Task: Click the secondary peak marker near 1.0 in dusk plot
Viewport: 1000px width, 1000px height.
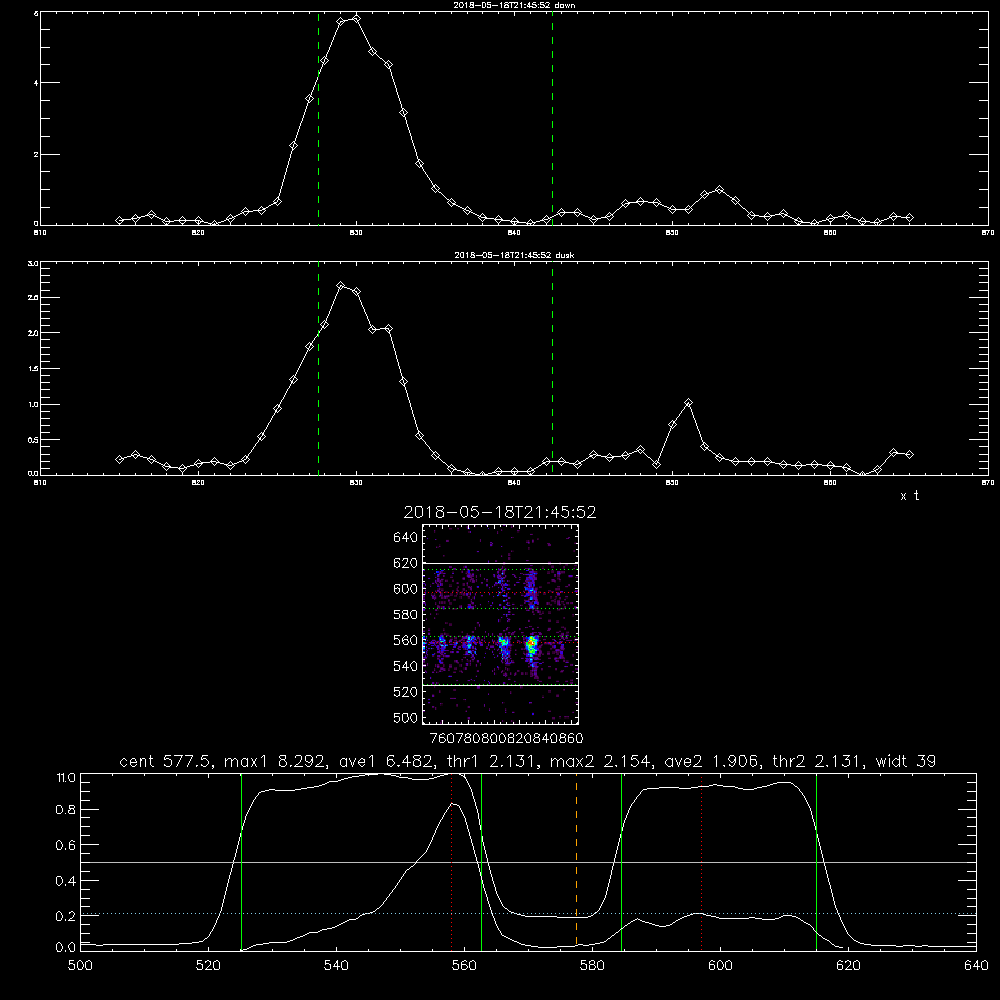Action: click(688, 402)
